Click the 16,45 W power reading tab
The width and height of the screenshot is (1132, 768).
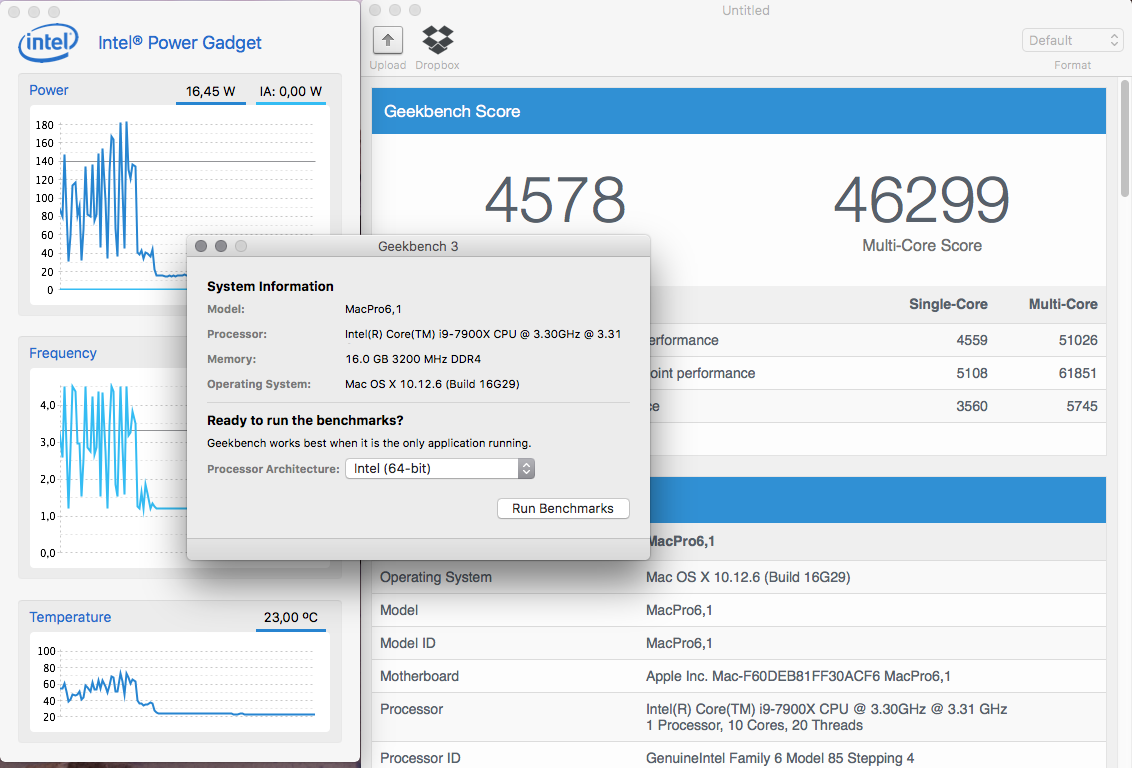click(211, 92)
